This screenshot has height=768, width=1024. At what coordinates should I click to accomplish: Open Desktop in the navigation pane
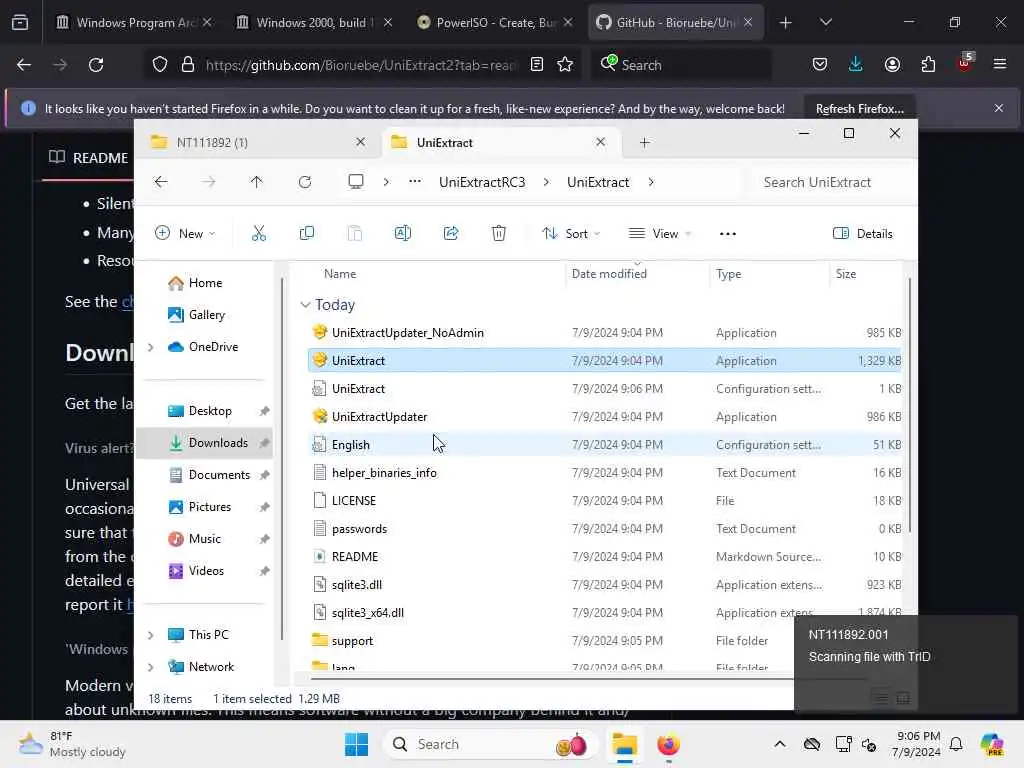pyautogui.click(x=210, y=411)
